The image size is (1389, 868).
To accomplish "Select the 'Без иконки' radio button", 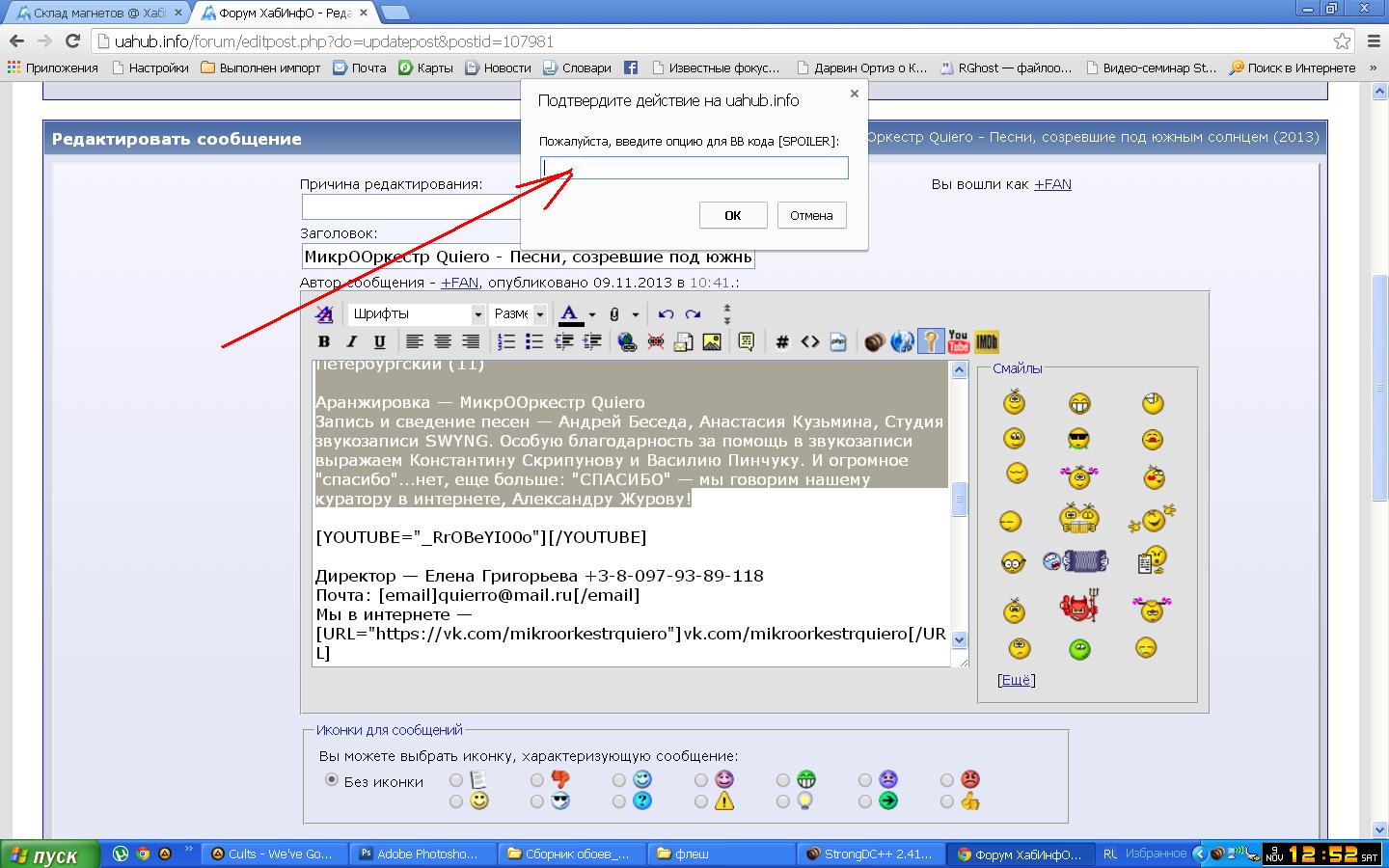I will click(332, 780).
